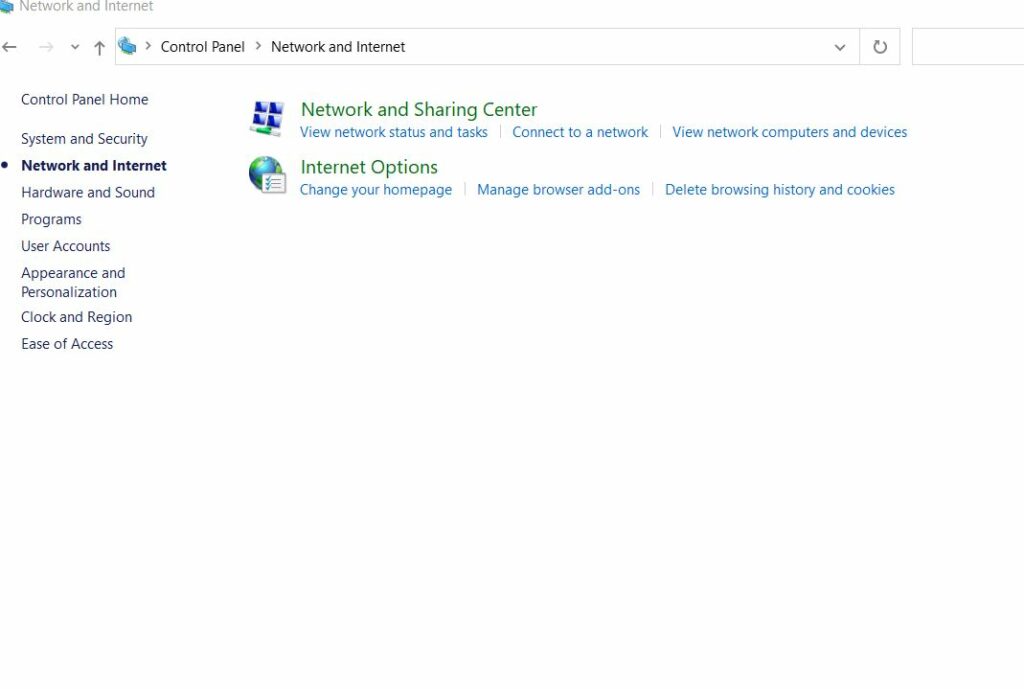Screen dimensions: 1024x689
Task: Click the refresh icon beside address bar
Action: click(879, 45)
